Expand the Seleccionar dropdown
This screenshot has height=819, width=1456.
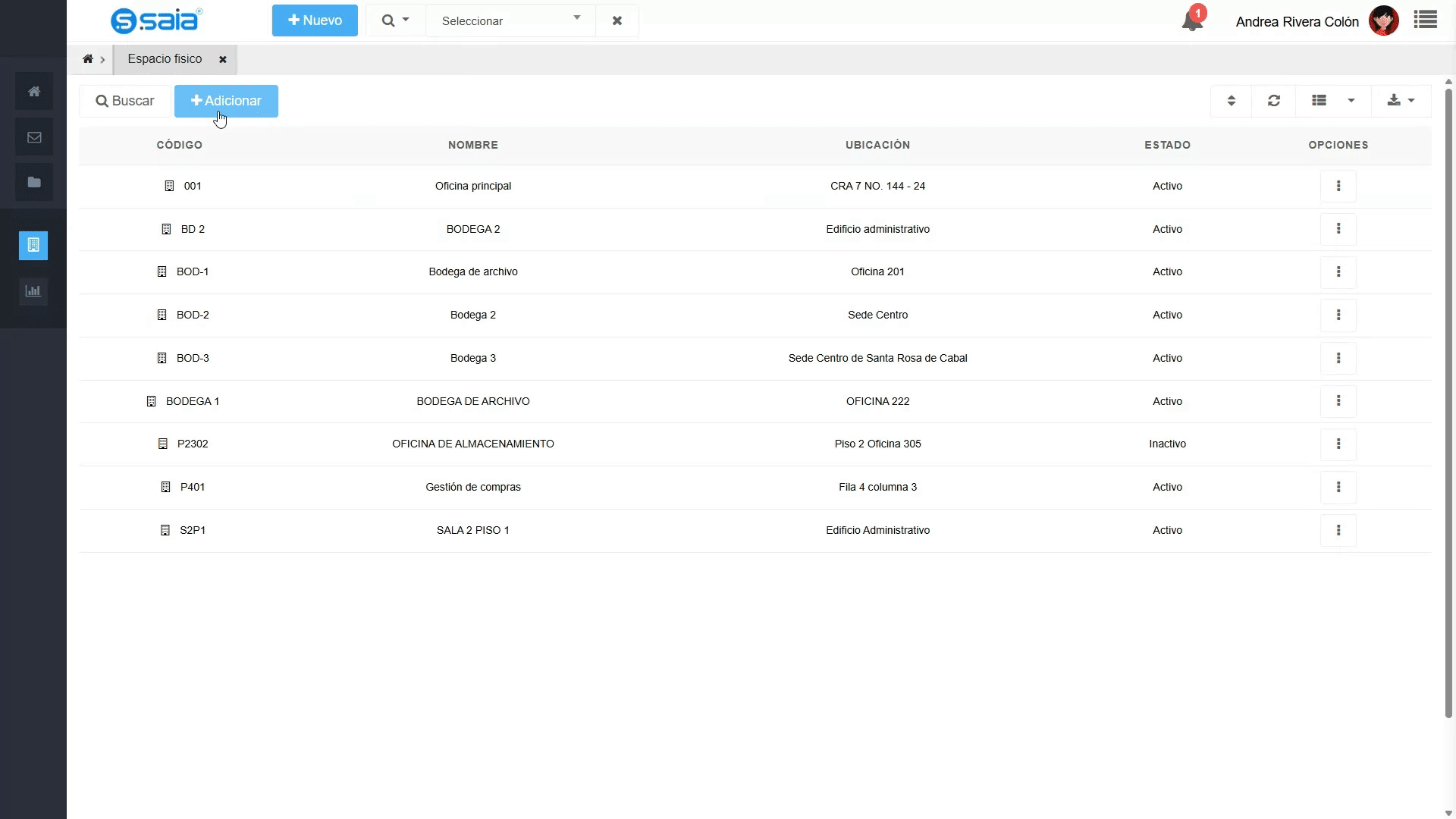pos(511,20)
